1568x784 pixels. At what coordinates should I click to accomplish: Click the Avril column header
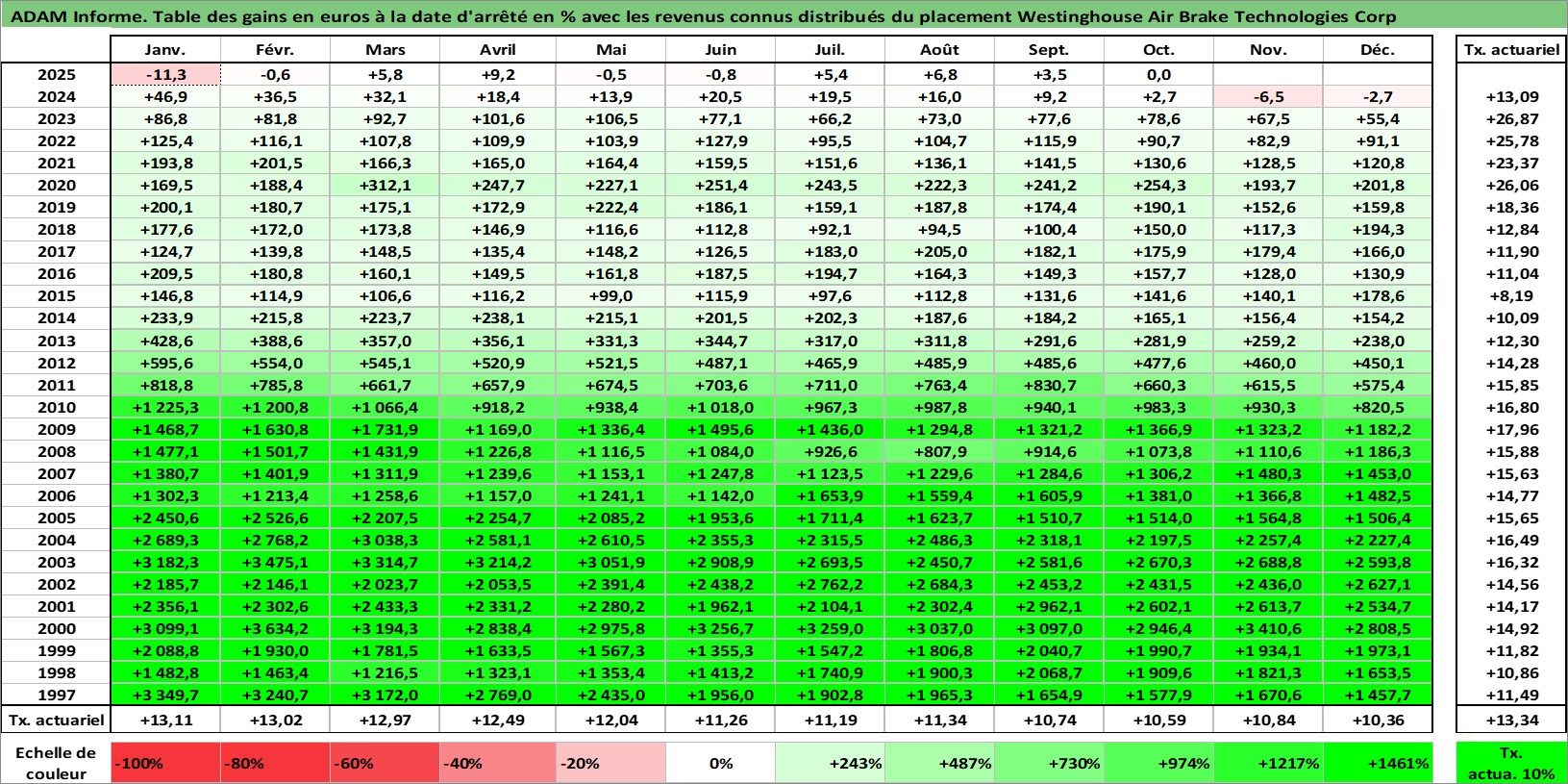(497, 50)
